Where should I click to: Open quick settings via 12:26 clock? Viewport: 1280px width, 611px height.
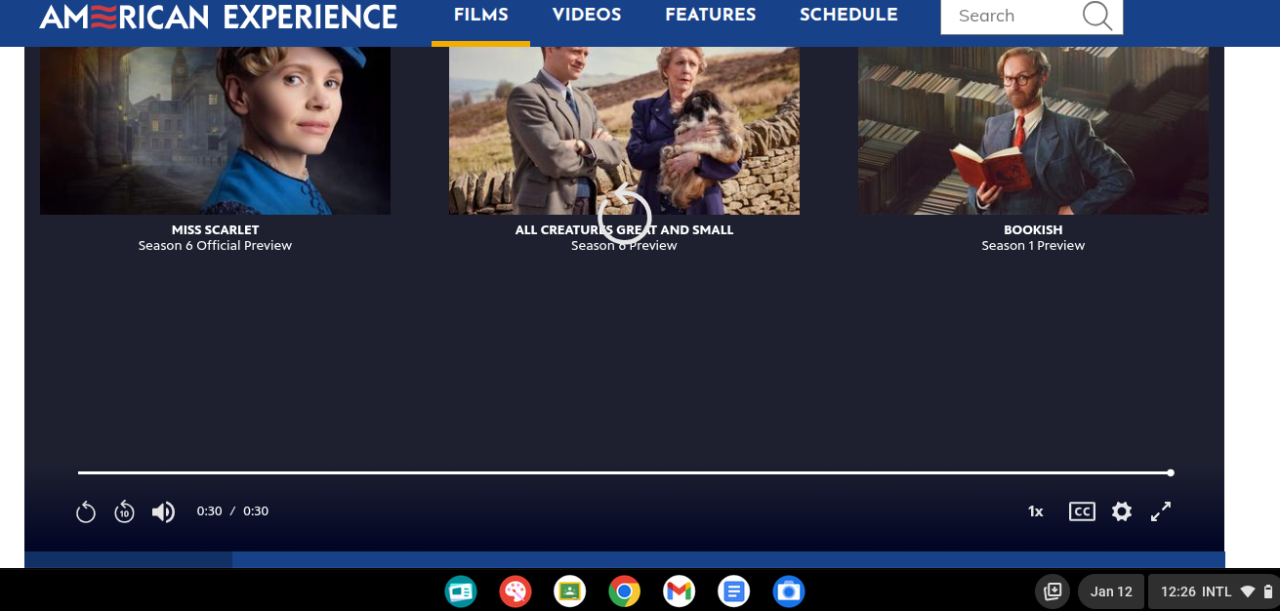click(1213, 592)
